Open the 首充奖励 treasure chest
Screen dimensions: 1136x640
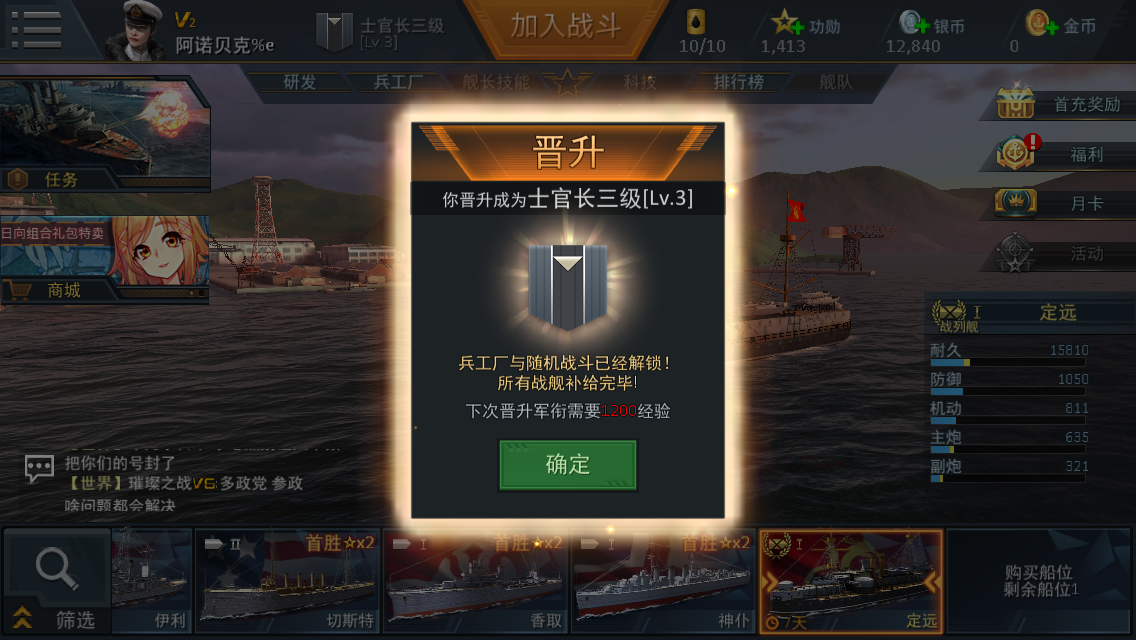[x=1016, y=103]
